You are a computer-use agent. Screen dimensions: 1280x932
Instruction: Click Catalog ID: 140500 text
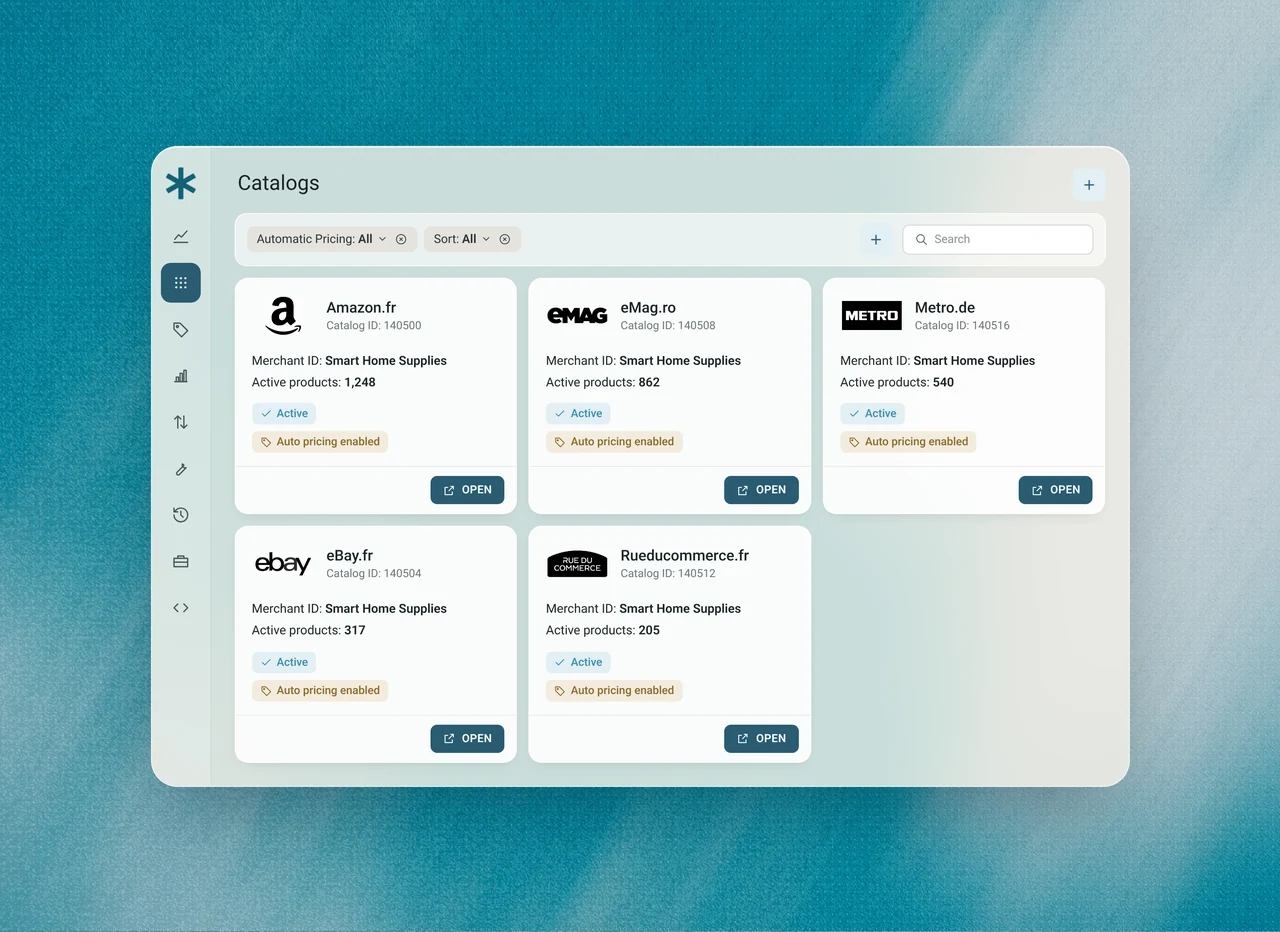374,326
